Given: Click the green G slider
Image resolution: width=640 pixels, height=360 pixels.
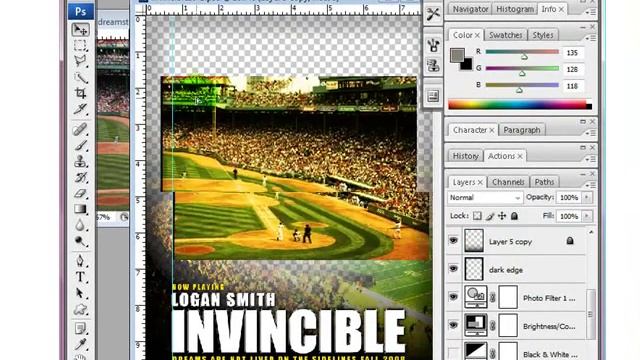Looking at the screenshot, I should coord(522,69).
